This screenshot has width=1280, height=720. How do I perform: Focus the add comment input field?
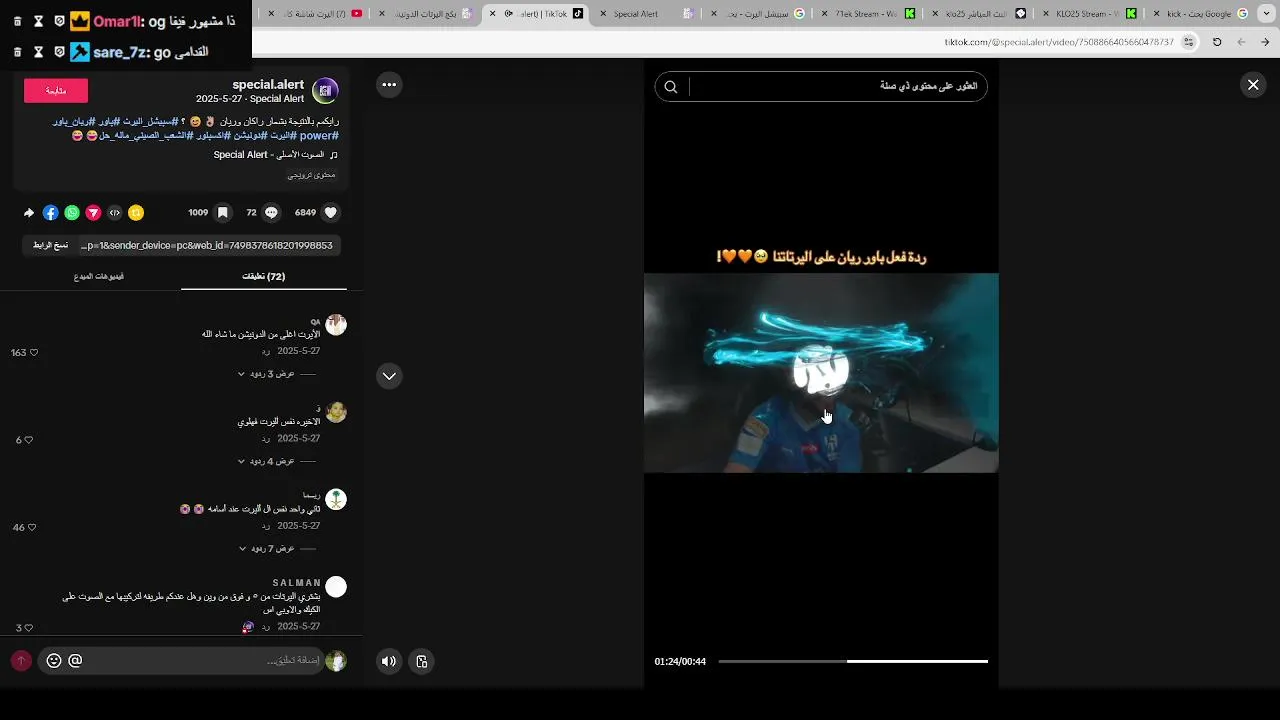181,661
